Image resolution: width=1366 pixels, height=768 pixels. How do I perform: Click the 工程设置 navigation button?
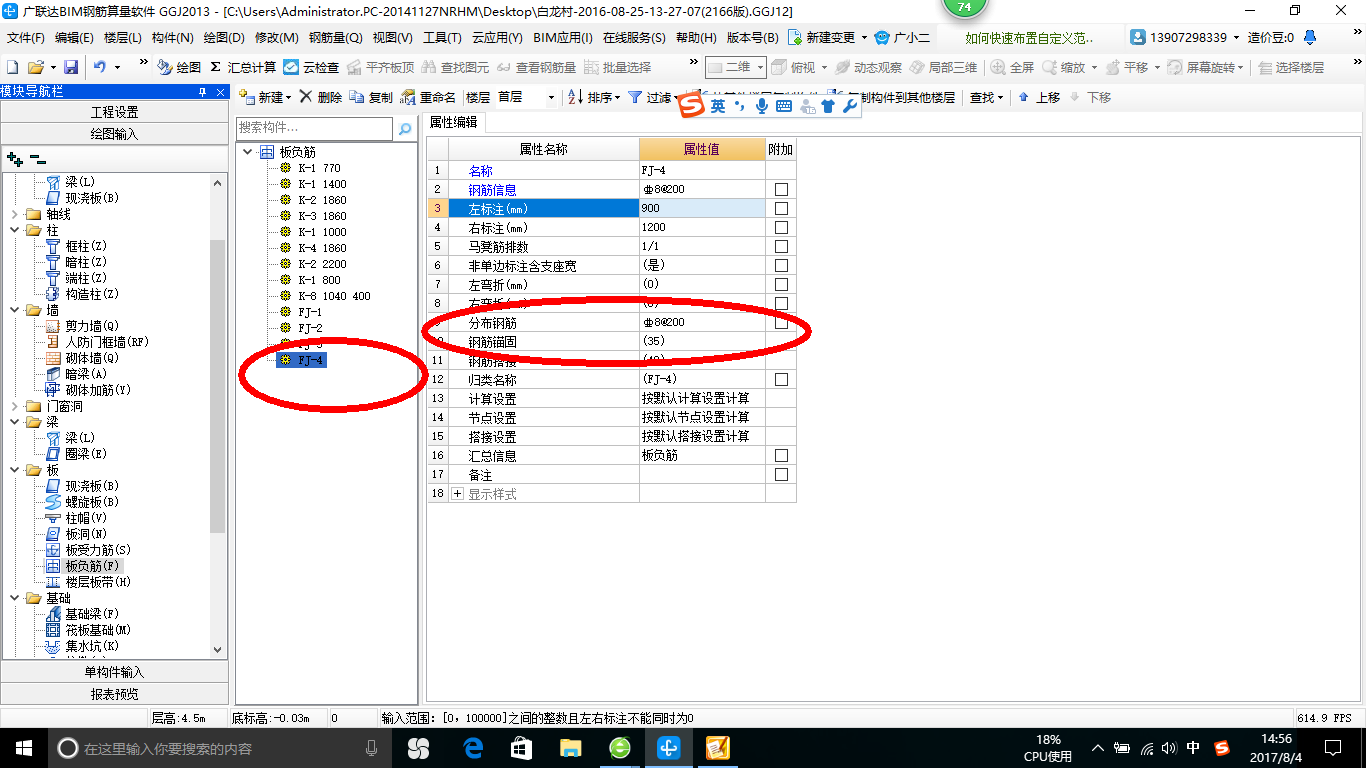[114, 112]
